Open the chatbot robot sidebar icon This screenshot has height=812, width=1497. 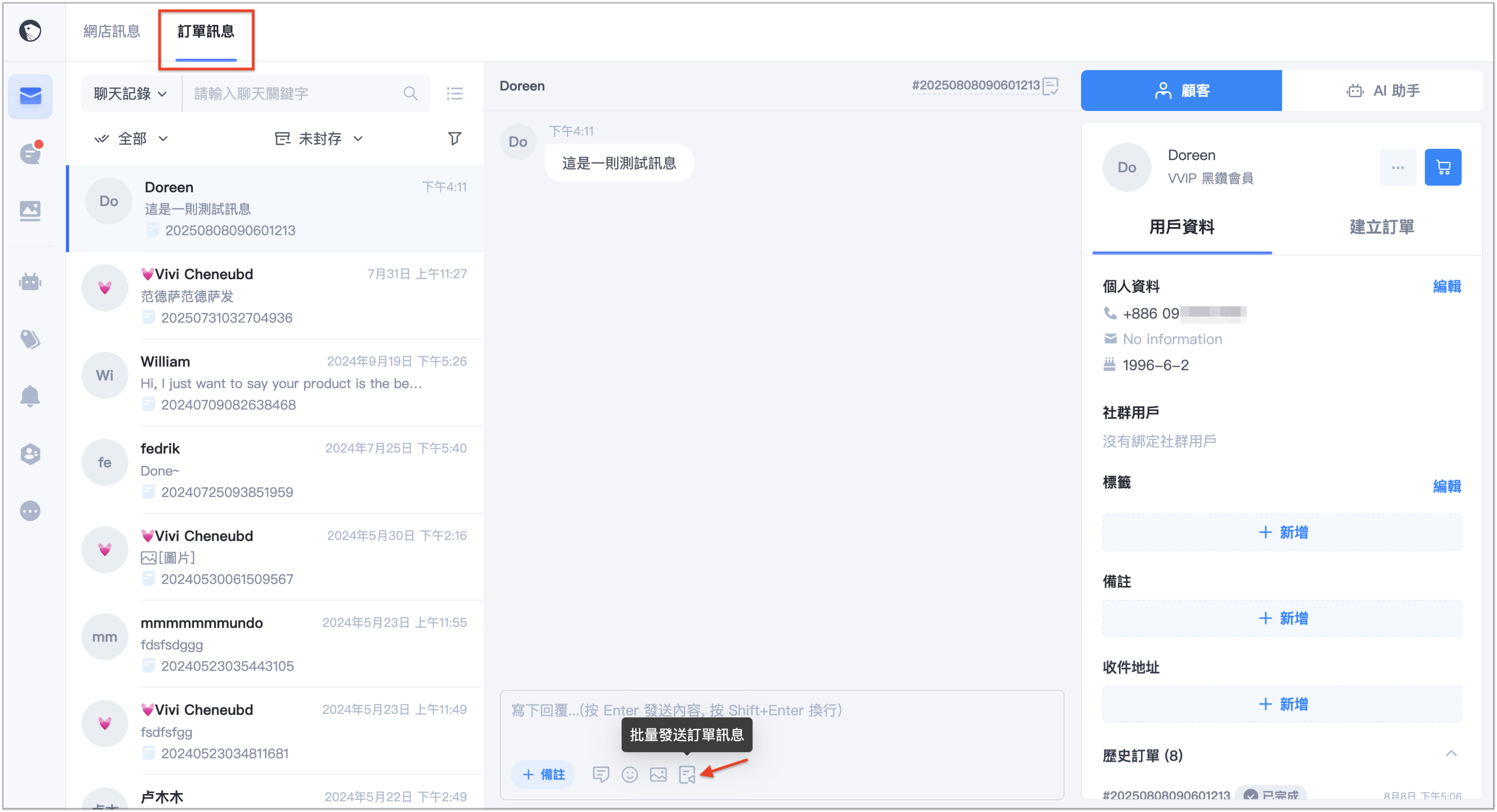point(30,282)
